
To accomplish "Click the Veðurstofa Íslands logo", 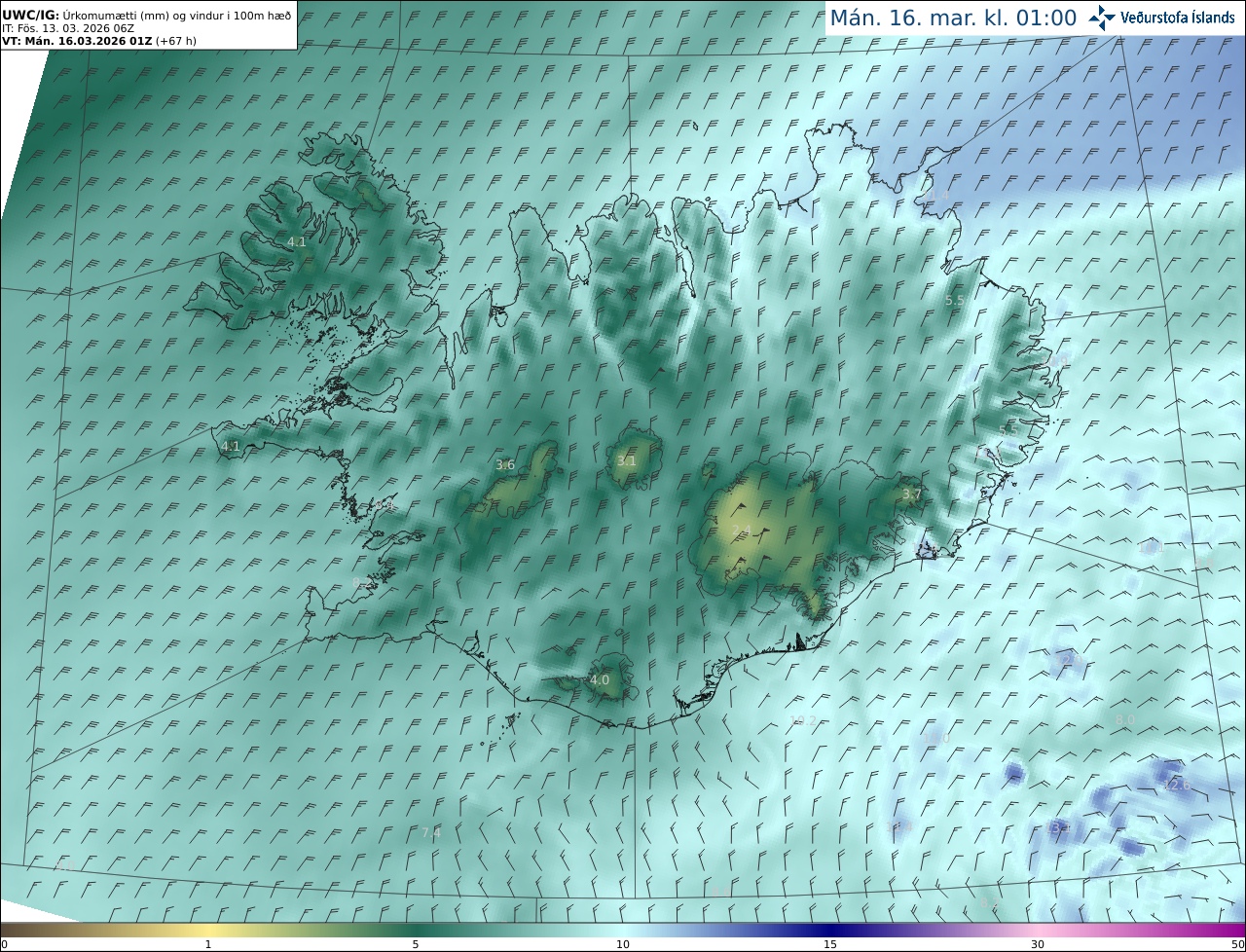I will pyautogui.click(x=1162, y=18).
